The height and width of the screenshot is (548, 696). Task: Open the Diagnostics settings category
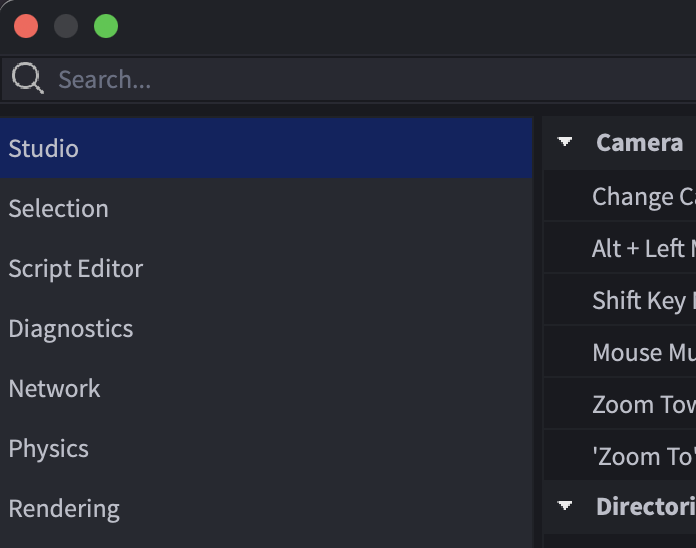[266, 328]
